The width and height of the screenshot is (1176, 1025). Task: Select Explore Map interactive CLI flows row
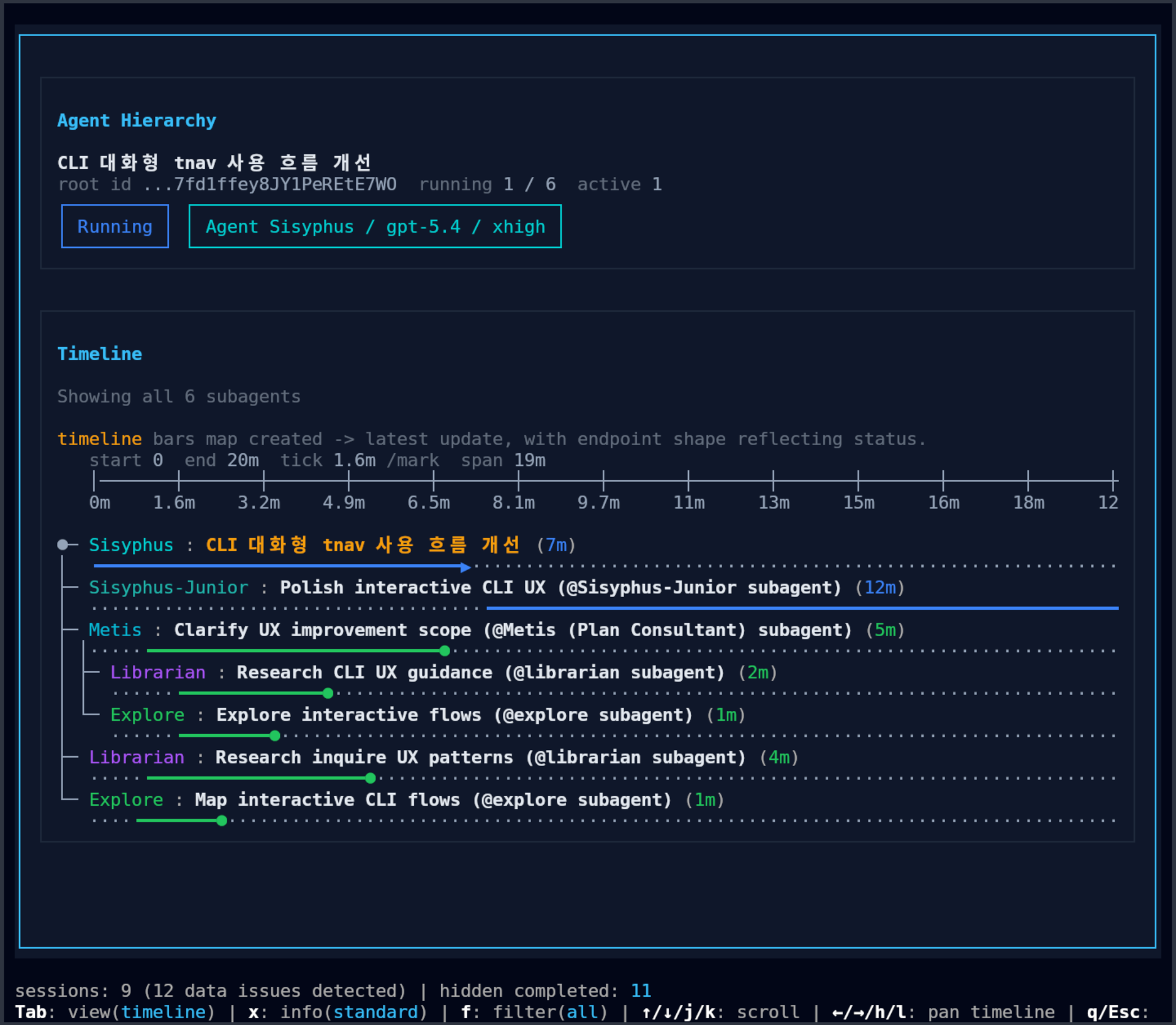(x=407, y=800)
